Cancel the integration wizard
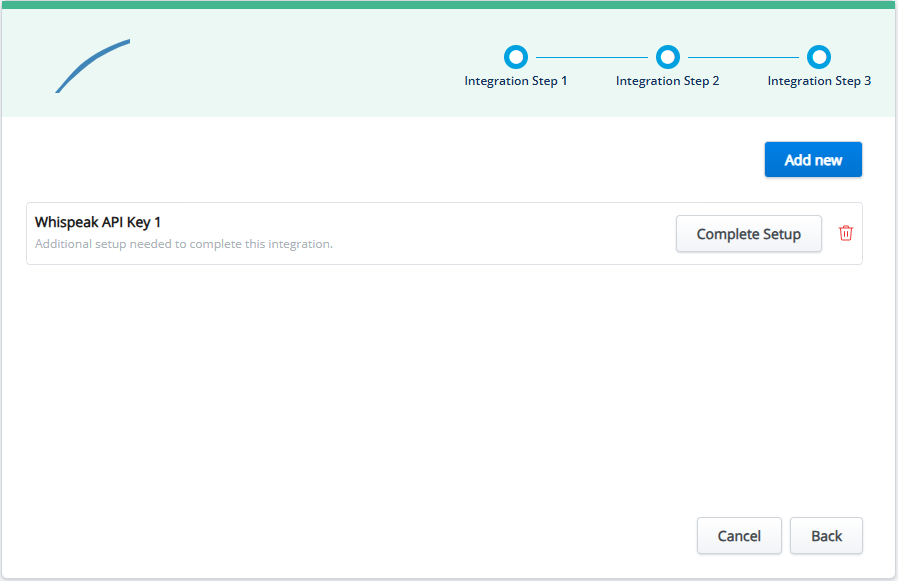The image size is (898, 581). 739,536
